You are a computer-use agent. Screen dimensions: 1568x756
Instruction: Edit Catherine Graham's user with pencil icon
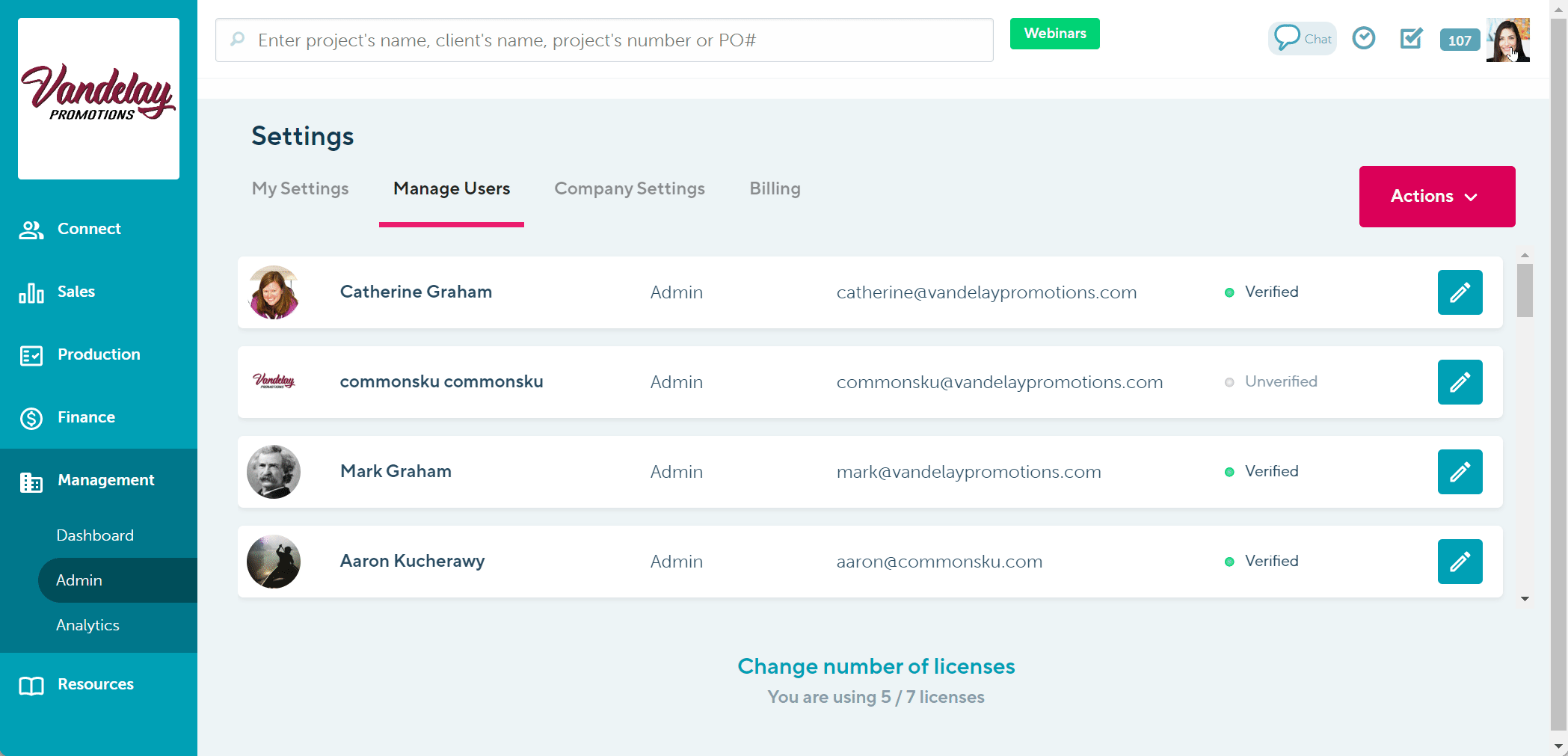point(1460,292)
